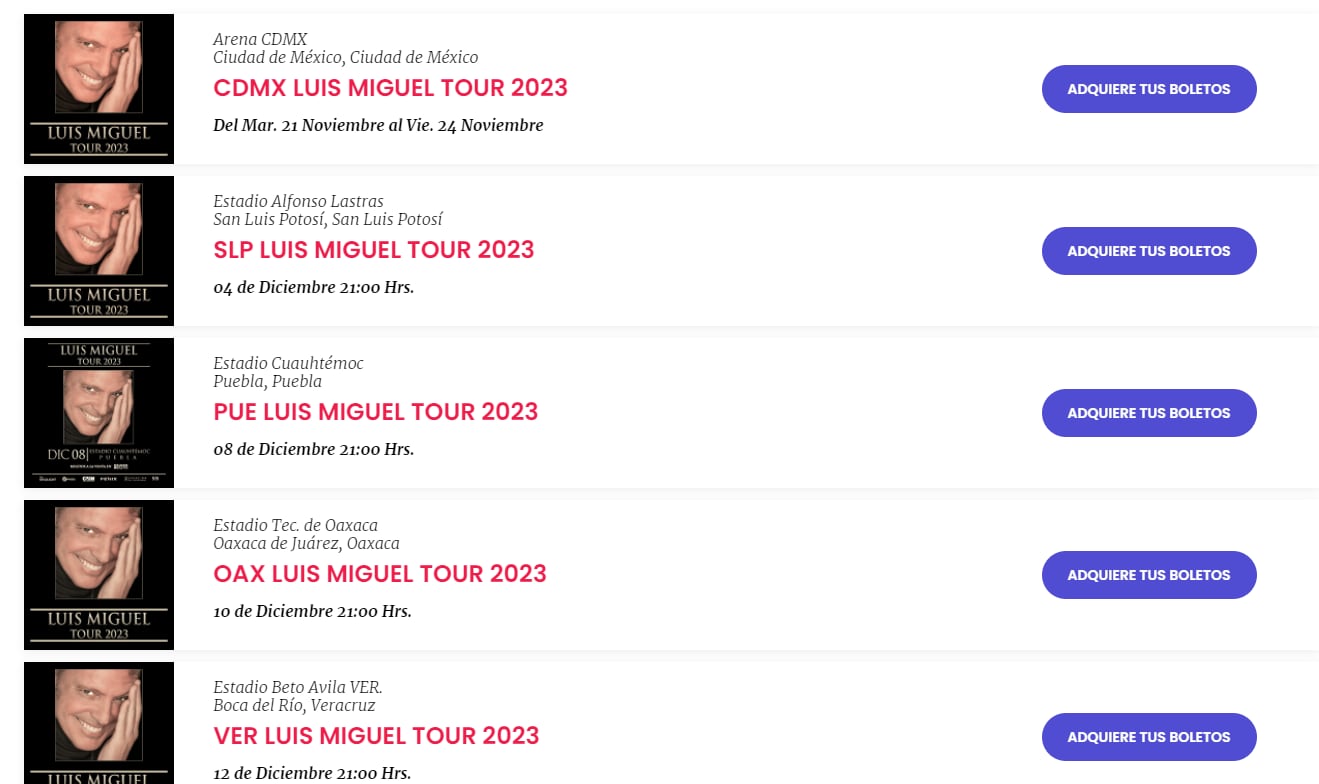
Task: Click the San Luis Potosí event poster image
Action: tap(99, 251)
